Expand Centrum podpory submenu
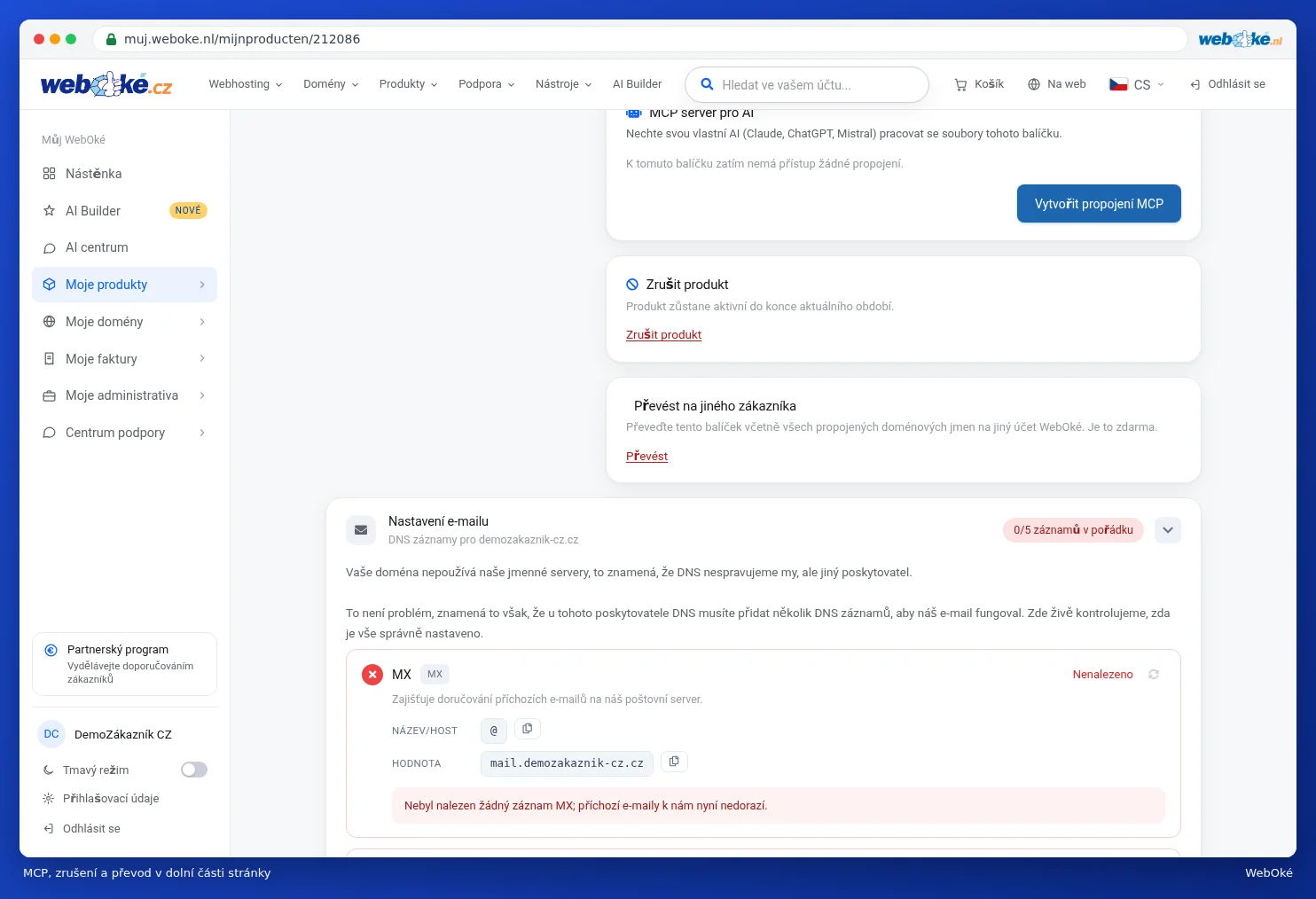 tap(202, 433)
